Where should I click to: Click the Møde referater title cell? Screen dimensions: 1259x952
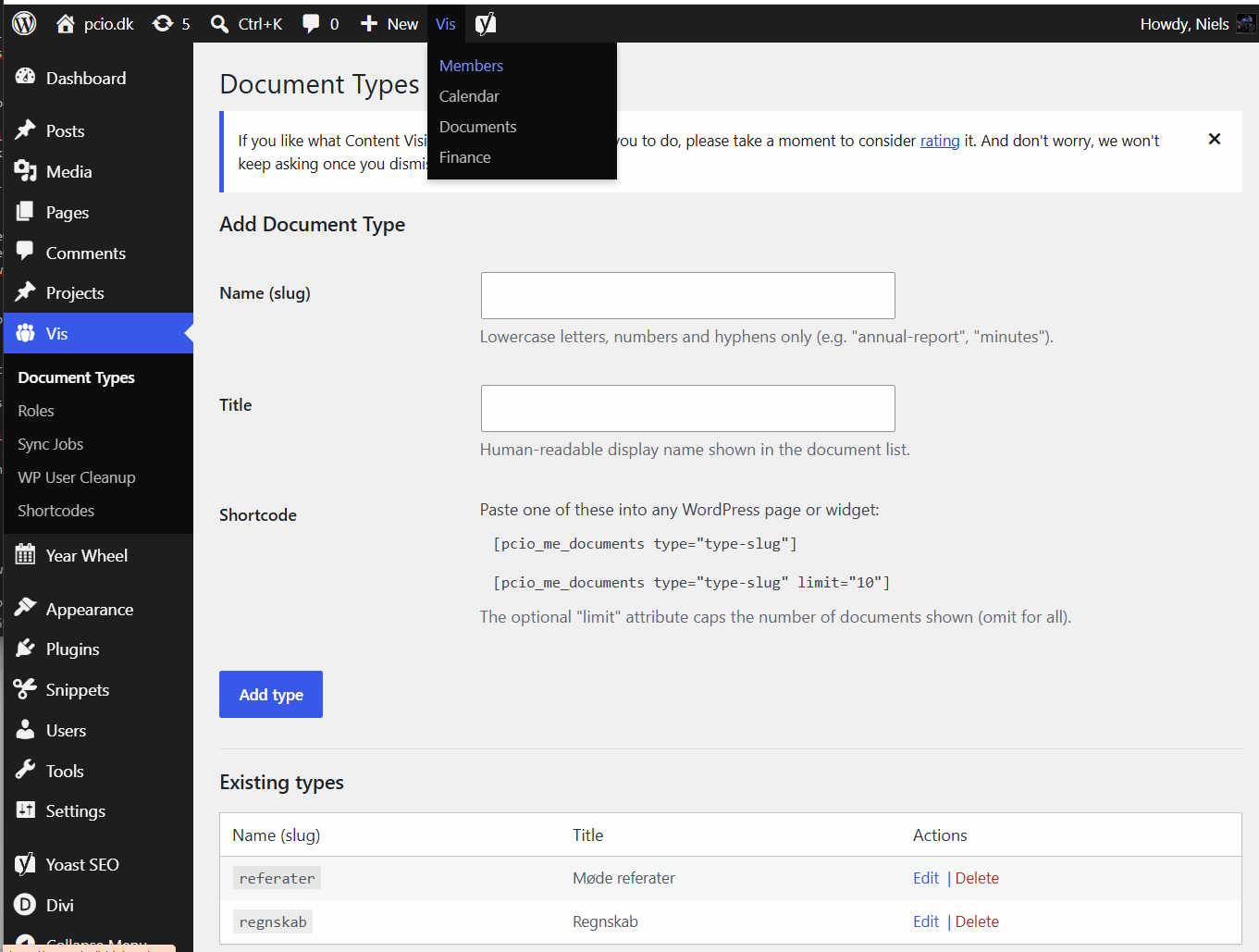(x=623, y=878)
